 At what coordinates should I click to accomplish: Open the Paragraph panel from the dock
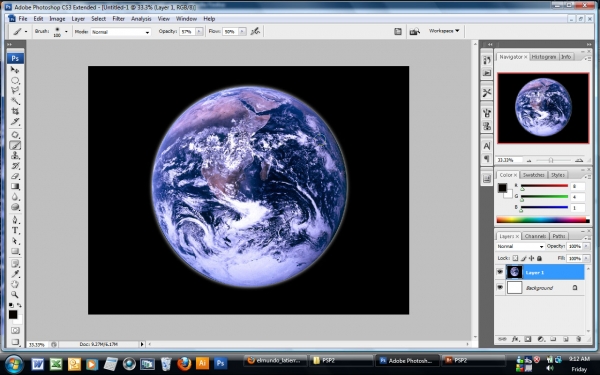coord(487,158)
